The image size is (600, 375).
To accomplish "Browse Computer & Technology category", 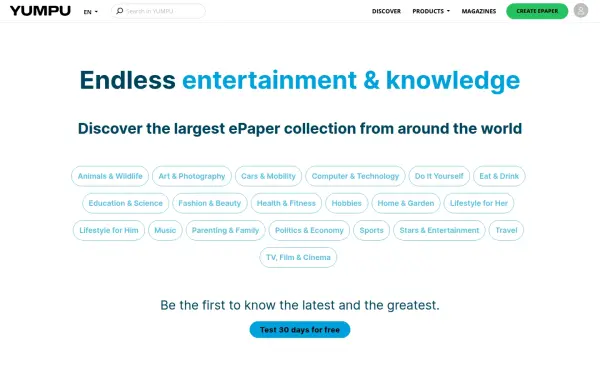I will pyautogui.click(x=355, y=176).
